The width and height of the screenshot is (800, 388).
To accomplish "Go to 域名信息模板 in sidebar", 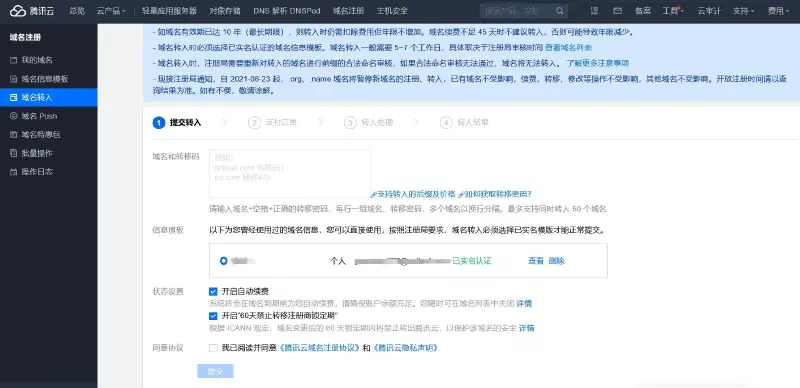I will 45,79.
